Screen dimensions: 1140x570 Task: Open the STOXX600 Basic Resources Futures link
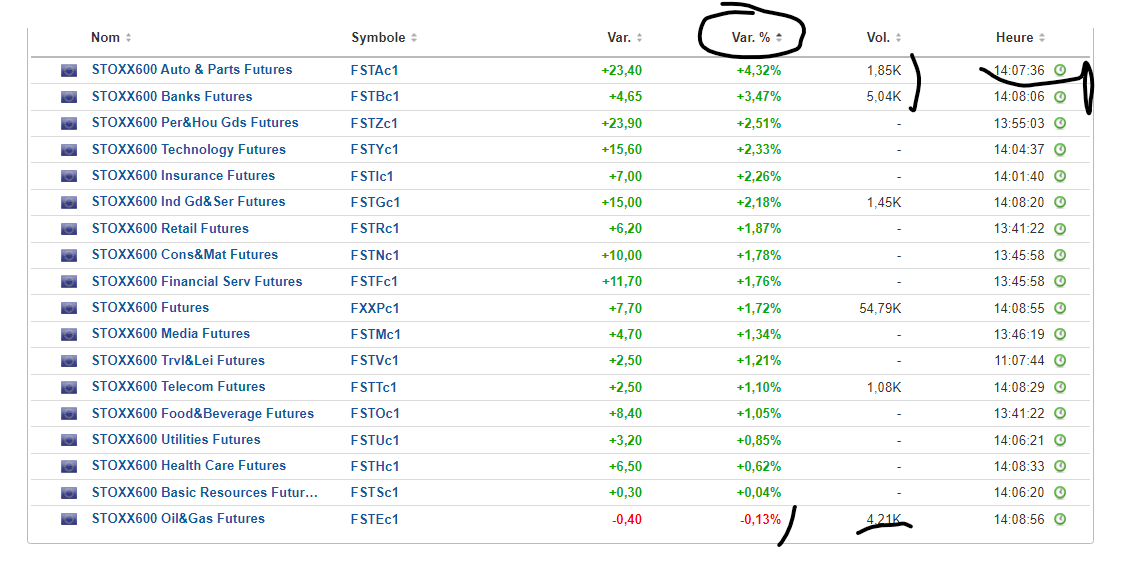pos(204,493)
